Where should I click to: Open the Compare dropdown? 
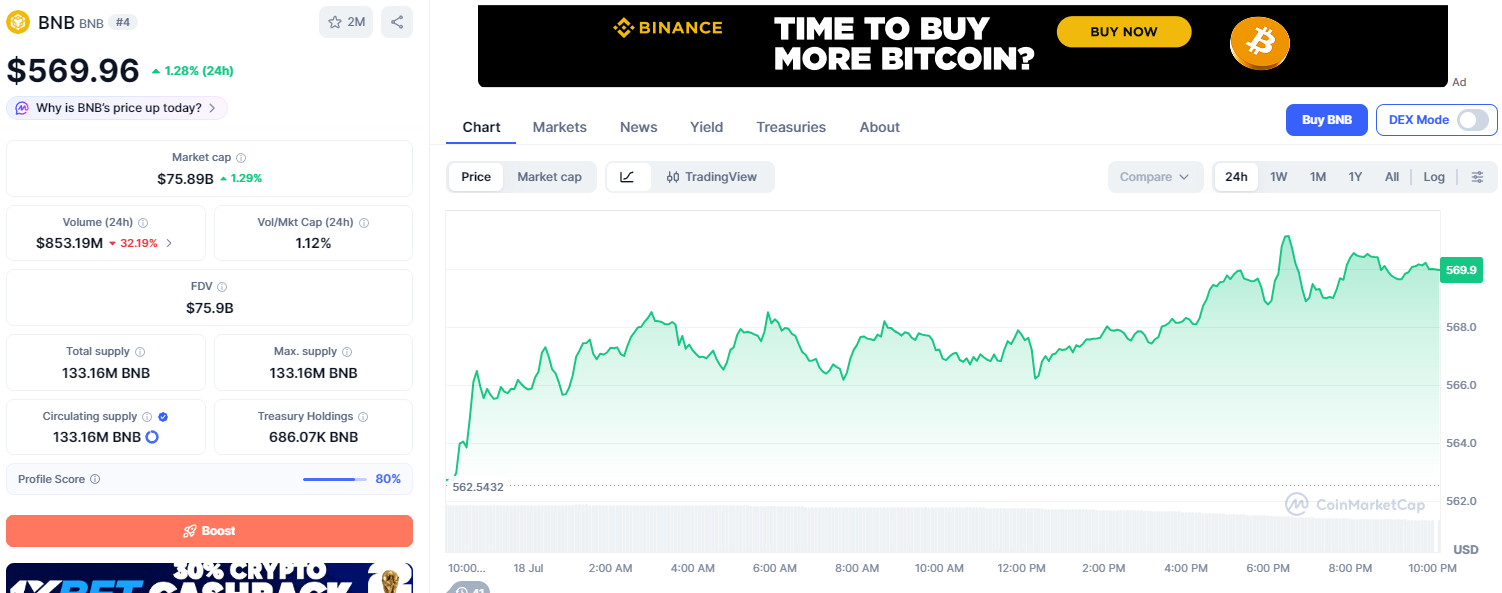[x=1155, y=177]
